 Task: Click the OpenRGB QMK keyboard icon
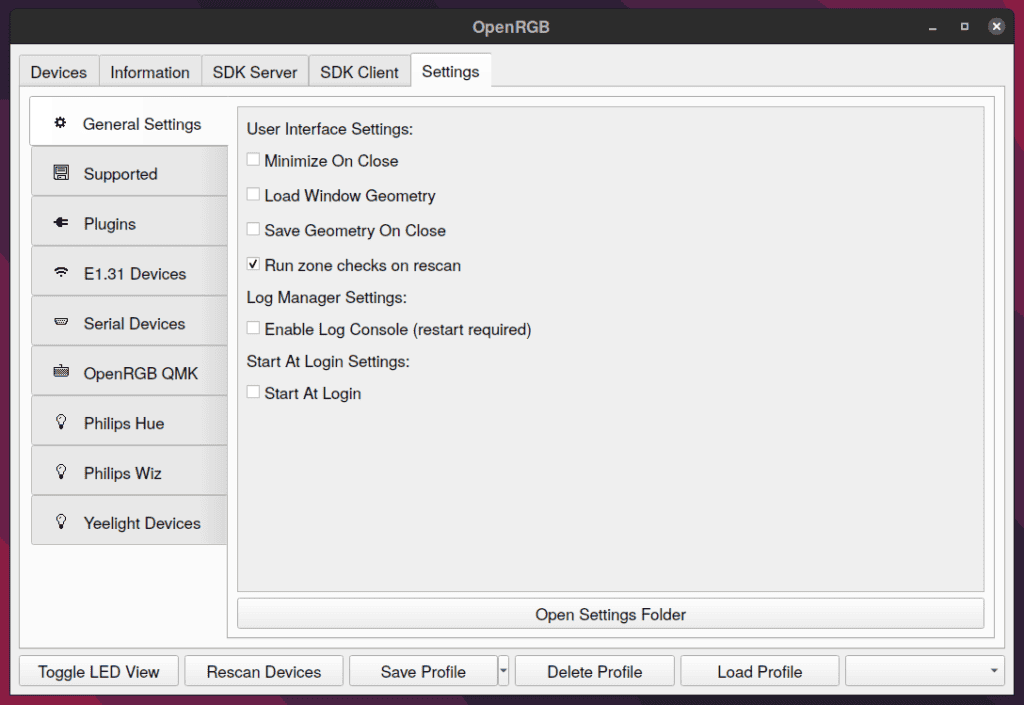tap(61, 371)
